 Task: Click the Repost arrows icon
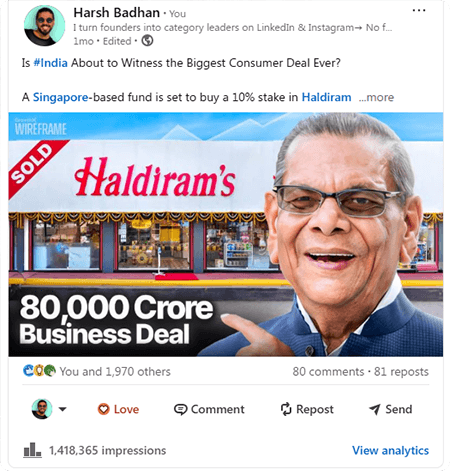click(286, 409)
